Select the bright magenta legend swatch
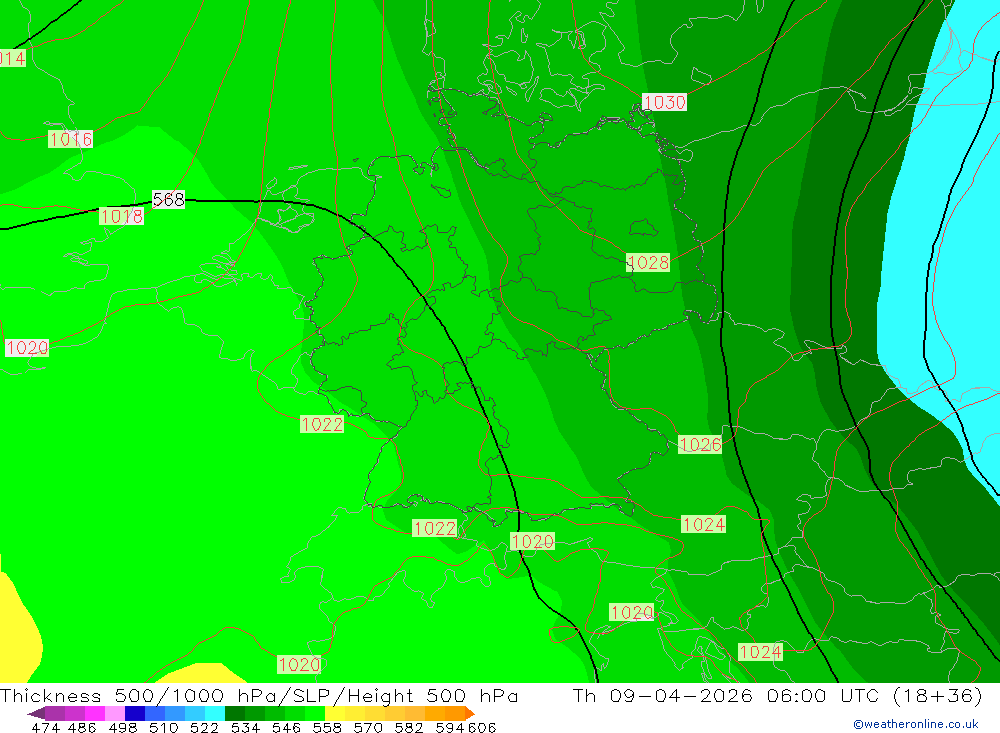1000x733 pixels. point(94,713)
